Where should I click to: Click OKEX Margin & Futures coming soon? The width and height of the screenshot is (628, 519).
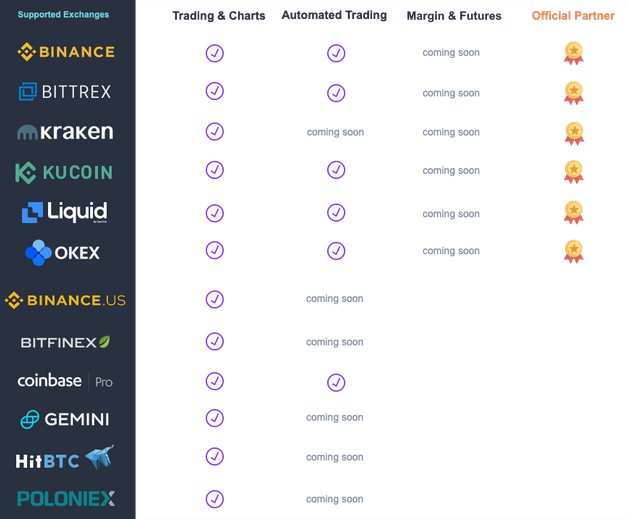click(451, 251)
